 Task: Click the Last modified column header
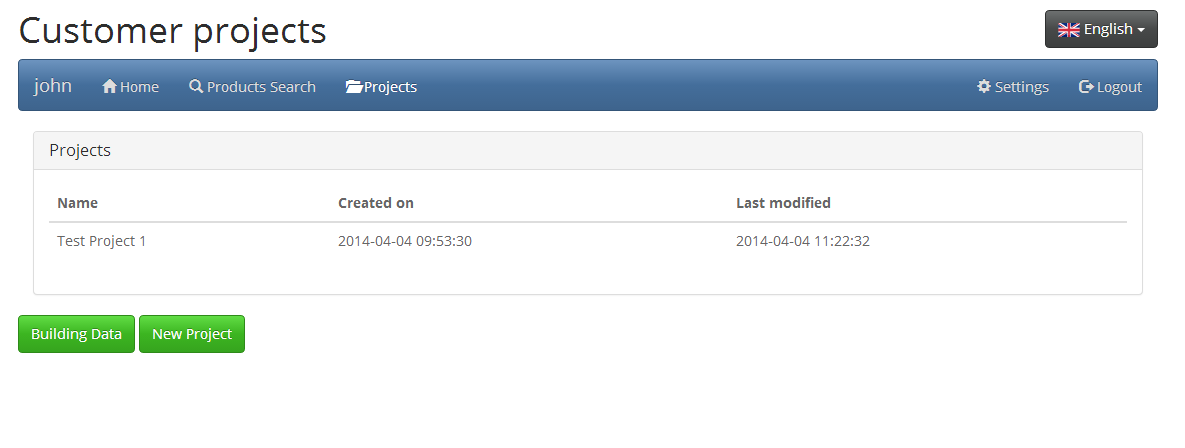point(784,202)
